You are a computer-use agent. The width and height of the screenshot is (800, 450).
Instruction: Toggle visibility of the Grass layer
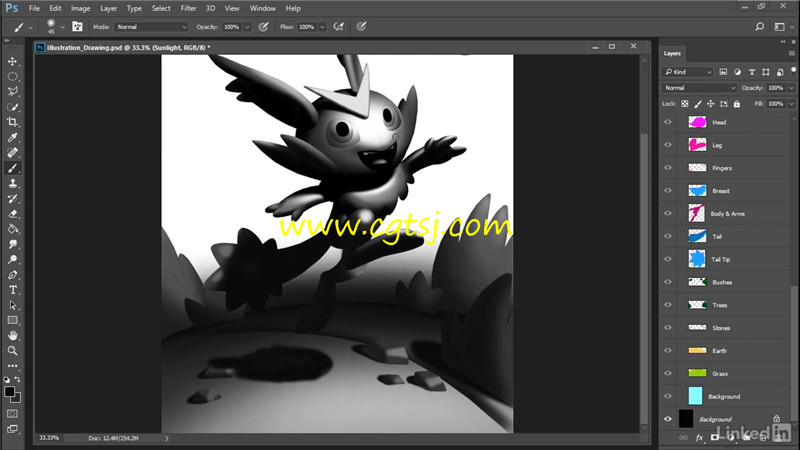[668, 373]
